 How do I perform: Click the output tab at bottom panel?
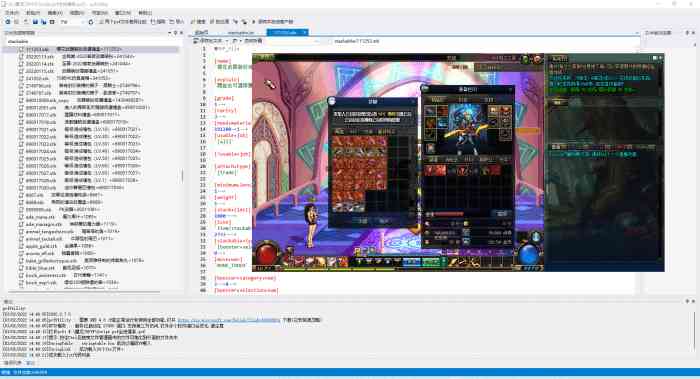click(x=30, y=363)
